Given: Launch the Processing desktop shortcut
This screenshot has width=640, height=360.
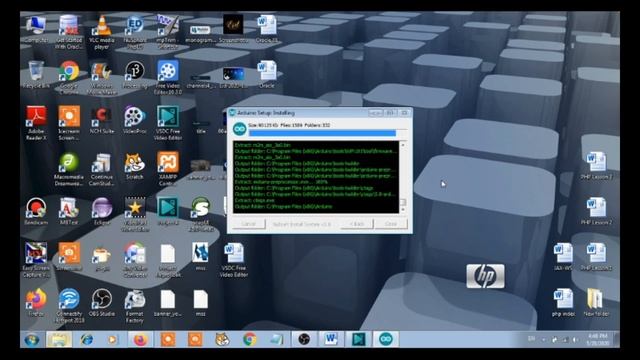Looking at the screenshot, I should (135, 75).
